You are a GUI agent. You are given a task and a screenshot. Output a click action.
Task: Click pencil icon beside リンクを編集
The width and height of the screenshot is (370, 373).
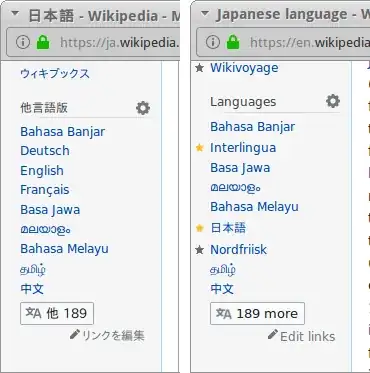point(74,334)
